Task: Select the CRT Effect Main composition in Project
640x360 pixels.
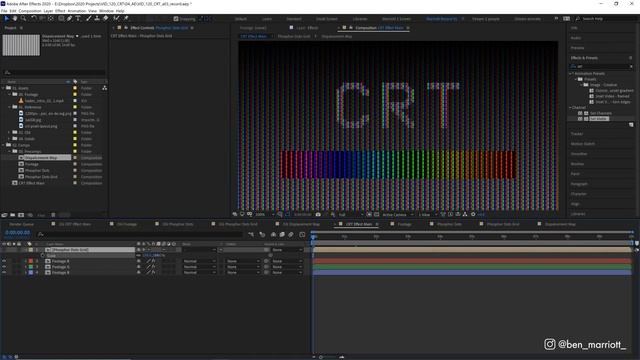Action: click(x=31, y=183)
